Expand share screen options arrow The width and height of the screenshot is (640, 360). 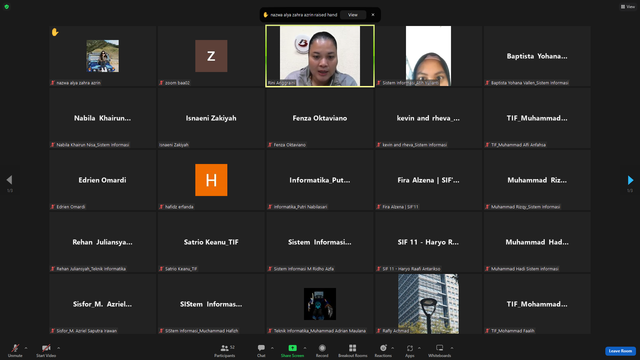(305, 348)
